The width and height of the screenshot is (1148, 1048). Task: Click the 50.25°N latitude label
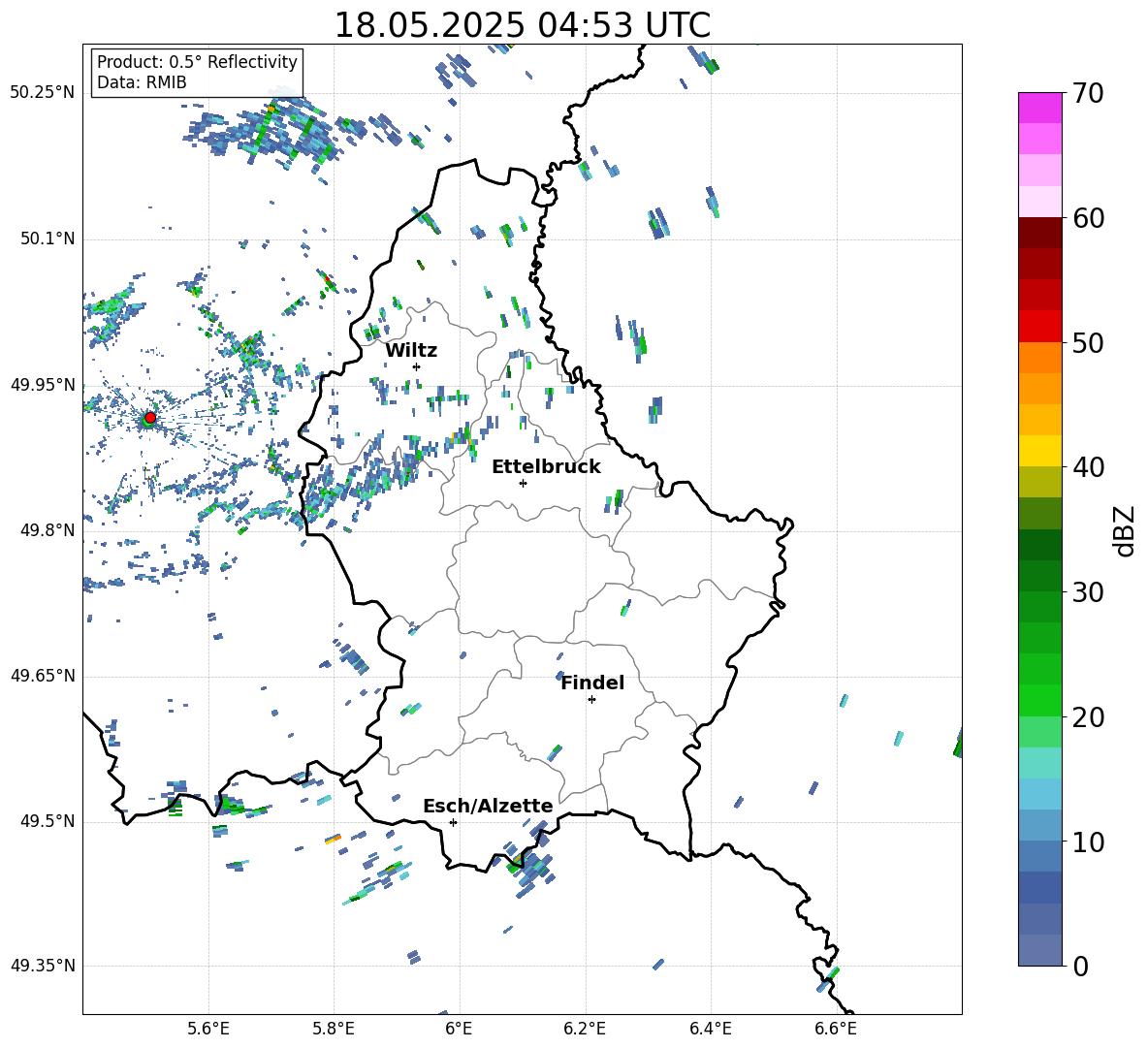(x=43, y=93)
